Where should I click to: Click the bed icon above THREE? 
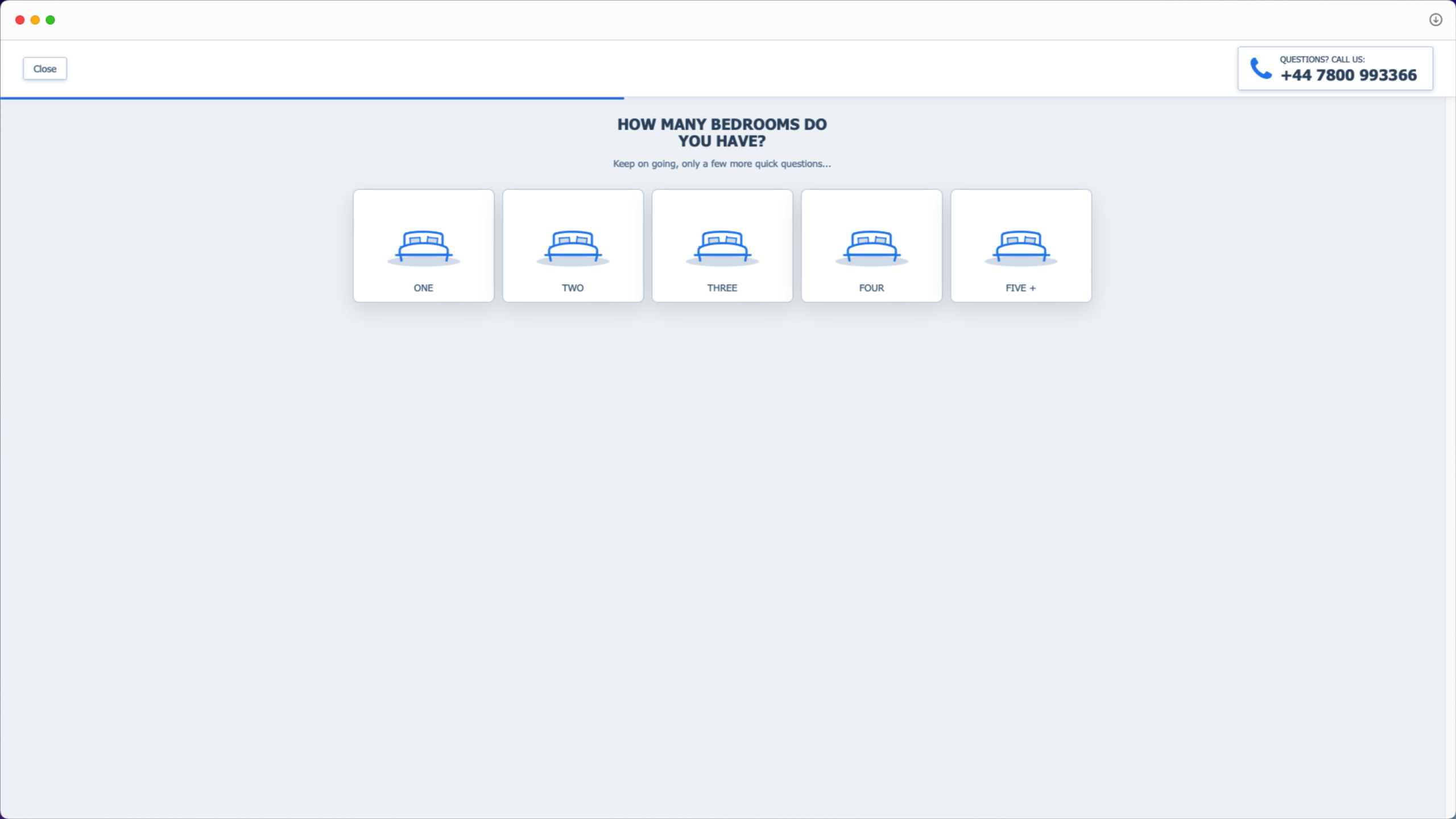[x=722, y=247]
